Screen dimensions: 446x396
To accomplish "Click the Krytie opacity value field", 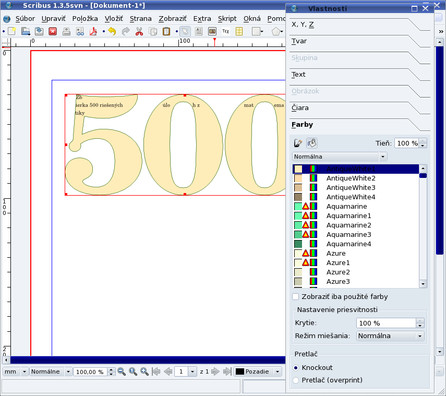I will [386, 323].
